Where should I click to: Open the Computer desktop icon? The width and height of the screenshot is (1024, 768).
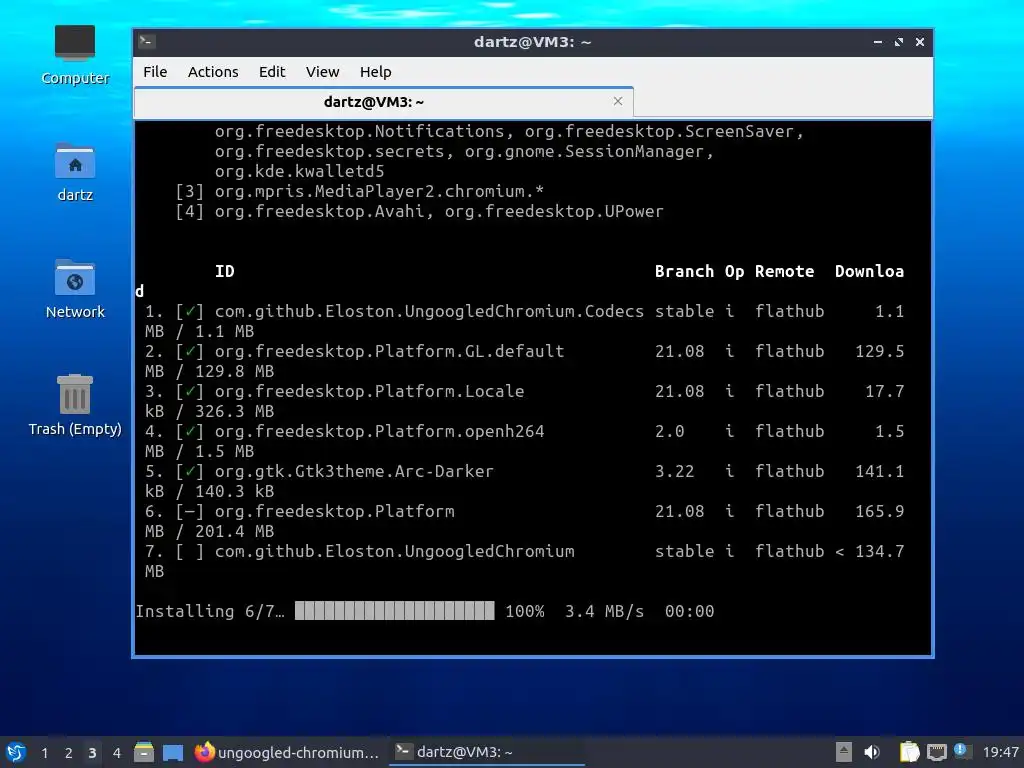74,55
